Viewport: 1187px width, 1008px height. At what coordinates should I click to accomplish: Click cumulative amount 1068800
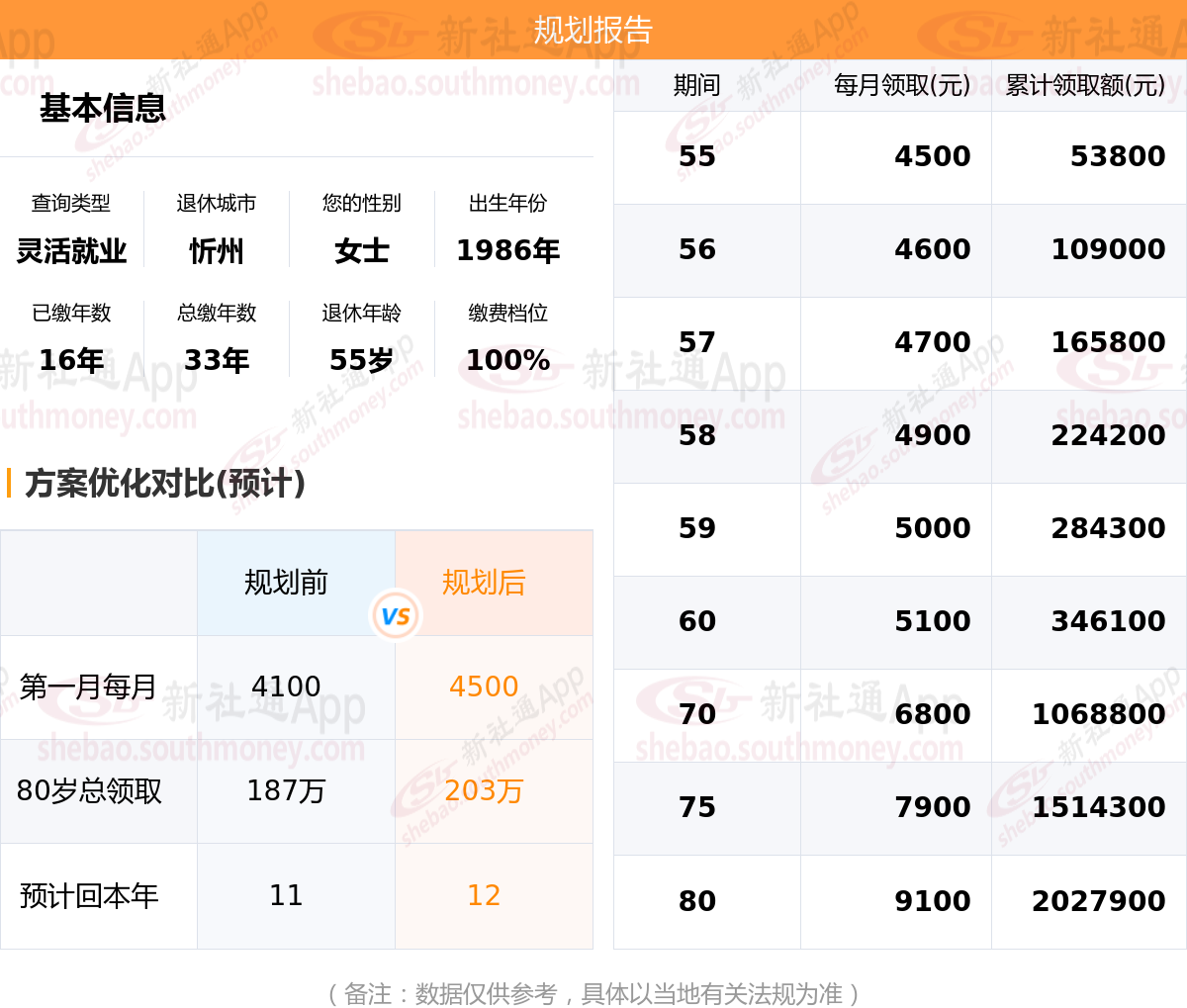coord(1098,714)
